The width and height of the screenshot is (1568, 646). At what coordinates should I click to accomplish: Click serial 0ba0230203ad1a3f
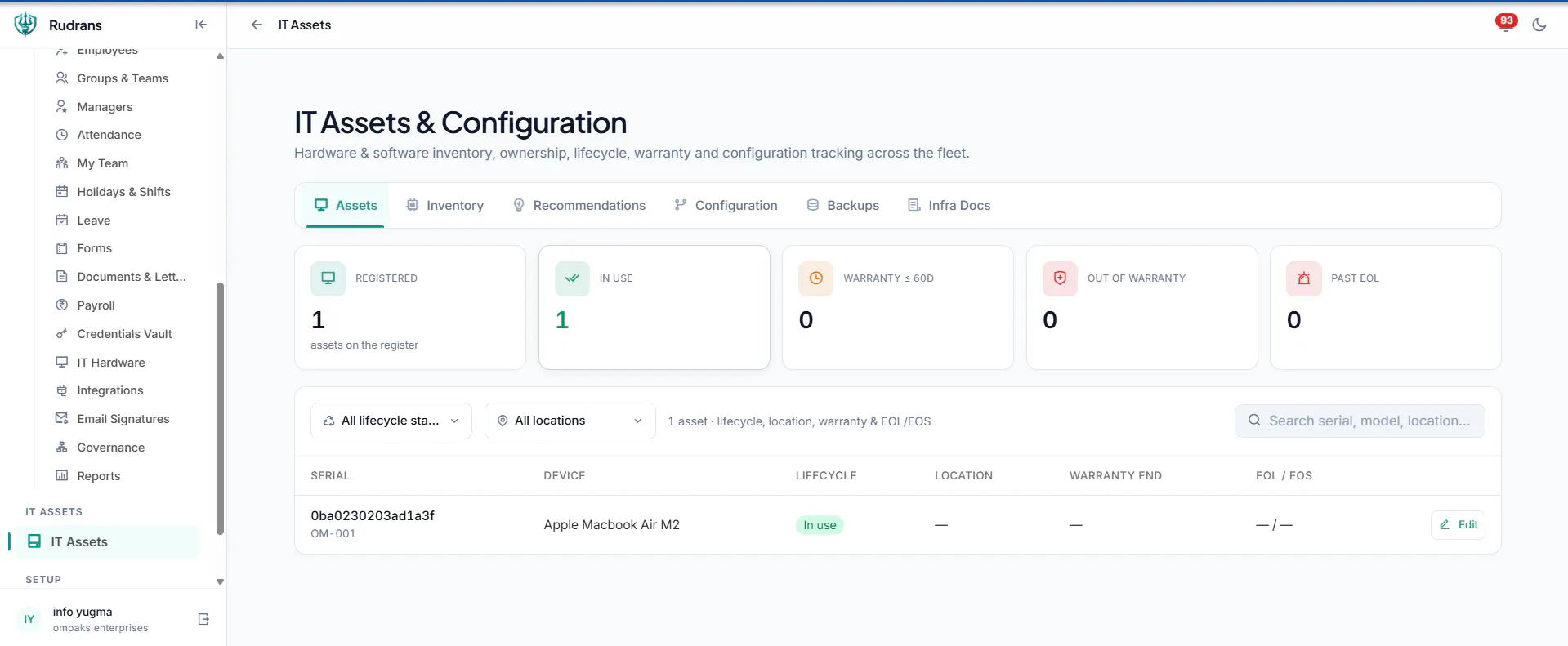[x=373, y=515]
